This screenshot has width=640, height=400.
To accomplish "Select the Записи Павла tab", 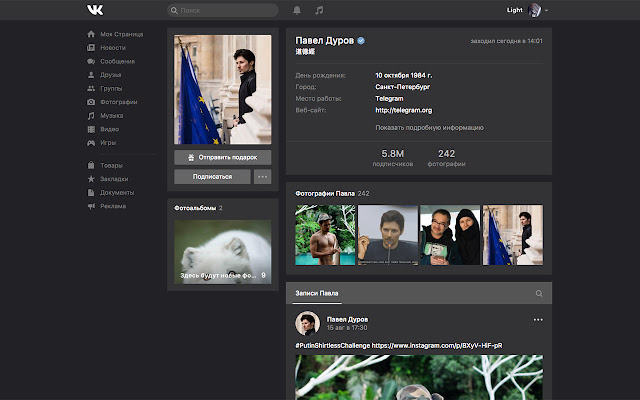I will click(315, 293).
